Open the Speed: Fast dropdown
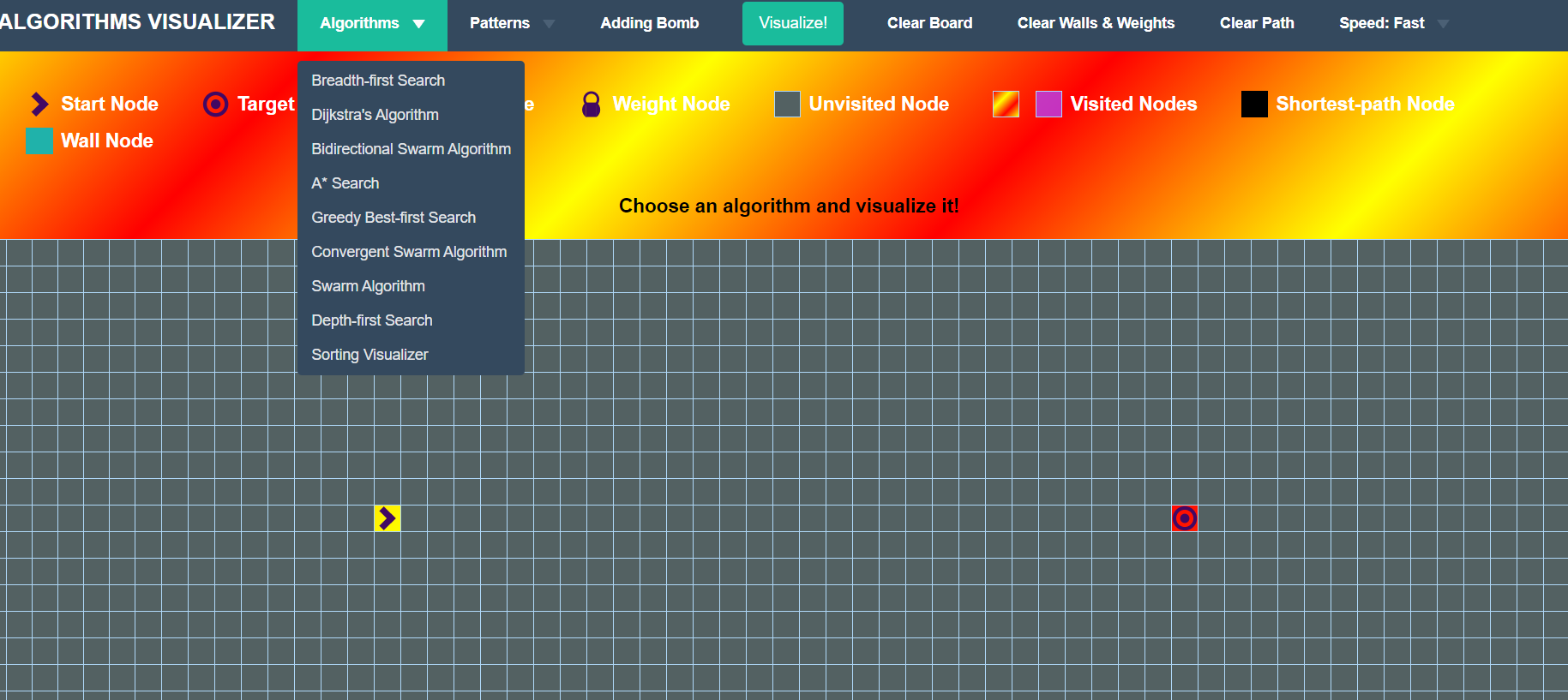 (x=1394, y=24)
